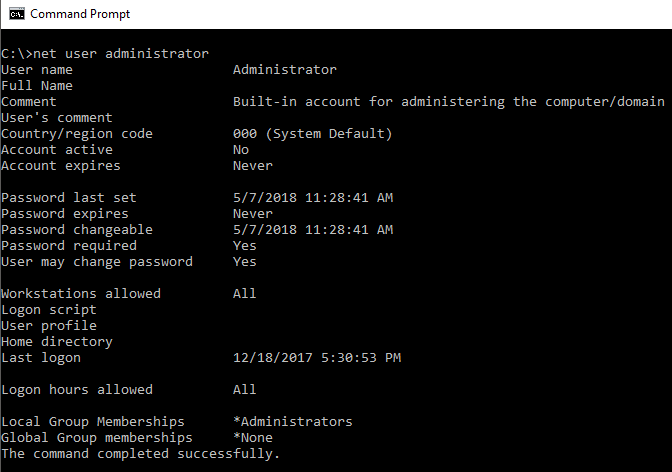Click the Built-in account comment text

[x=448, y=102]
